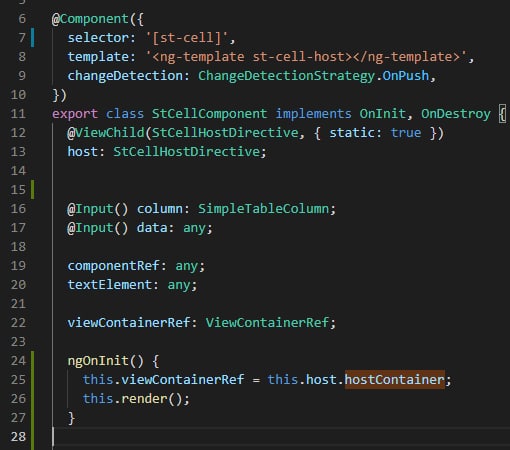The image size is (510, 450).
Task: Click the ng-template string on line 8
Action: (x=306, y=57)
